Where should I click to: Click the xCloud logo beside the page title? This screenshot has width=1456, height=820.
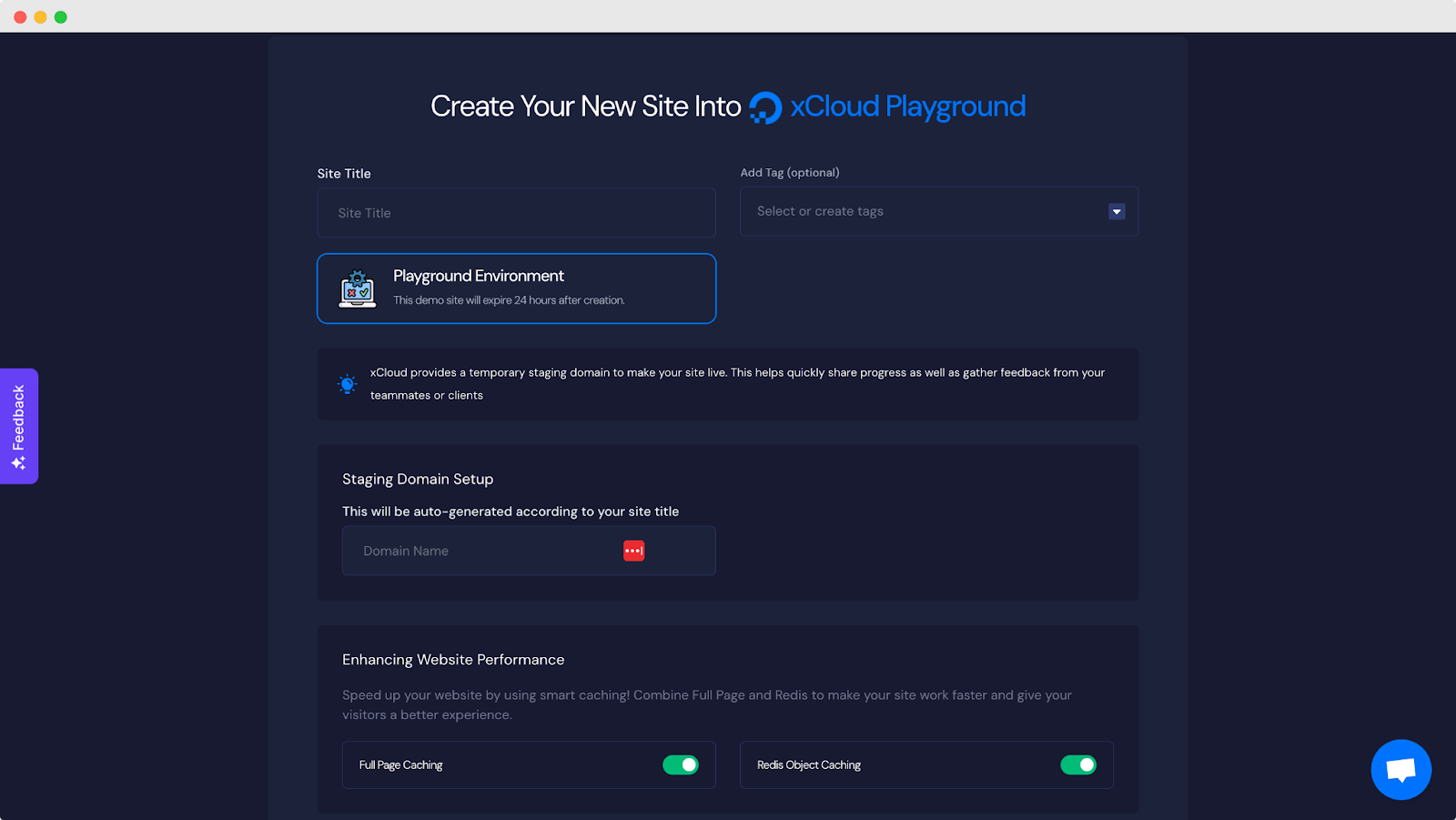(x=764, y=106)
